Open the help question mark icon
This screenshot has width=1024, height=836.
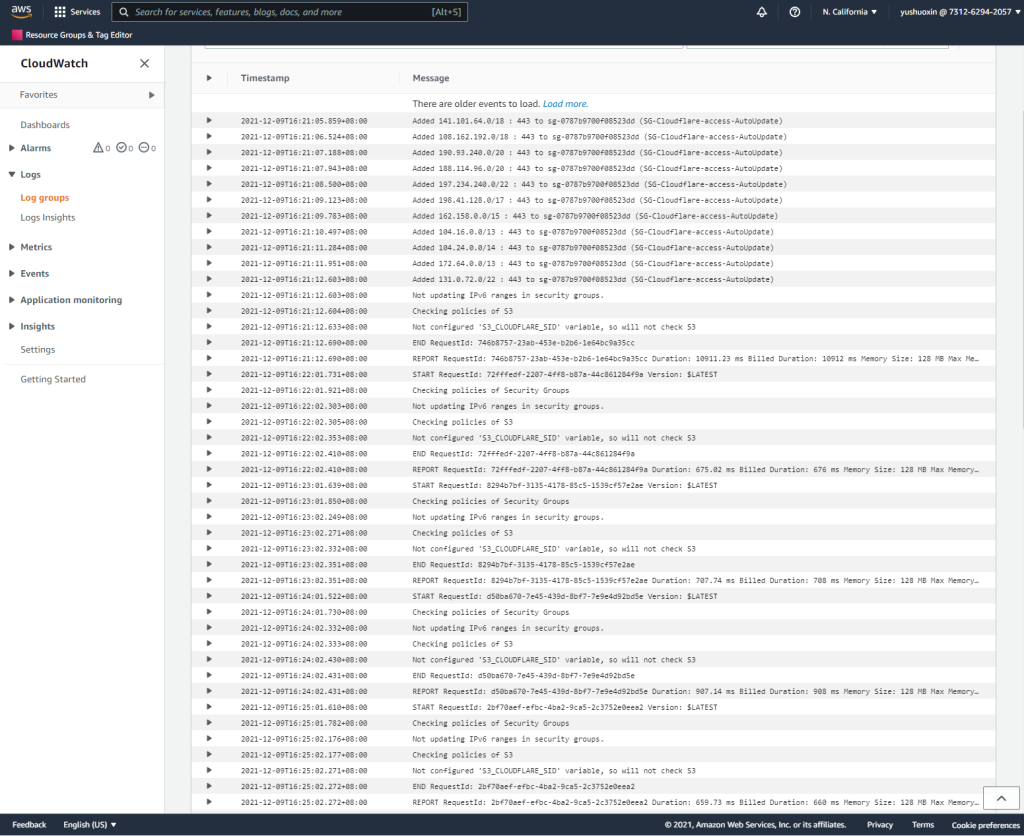point(794,12)
